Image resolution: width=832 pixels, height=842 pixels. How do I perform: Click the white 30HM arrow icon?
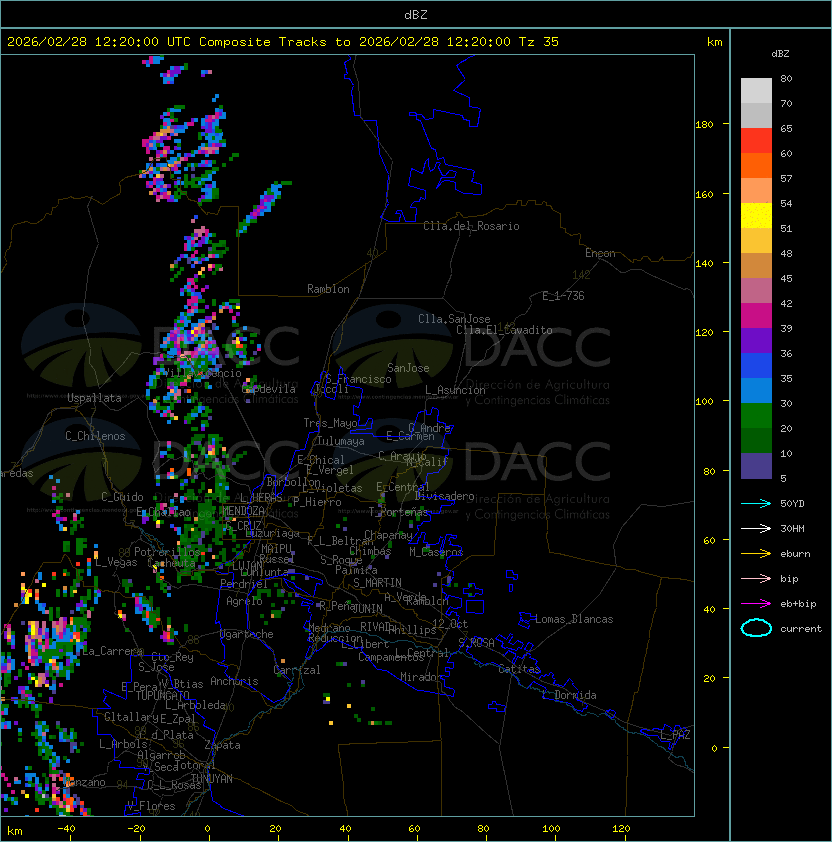coord(756,529)
